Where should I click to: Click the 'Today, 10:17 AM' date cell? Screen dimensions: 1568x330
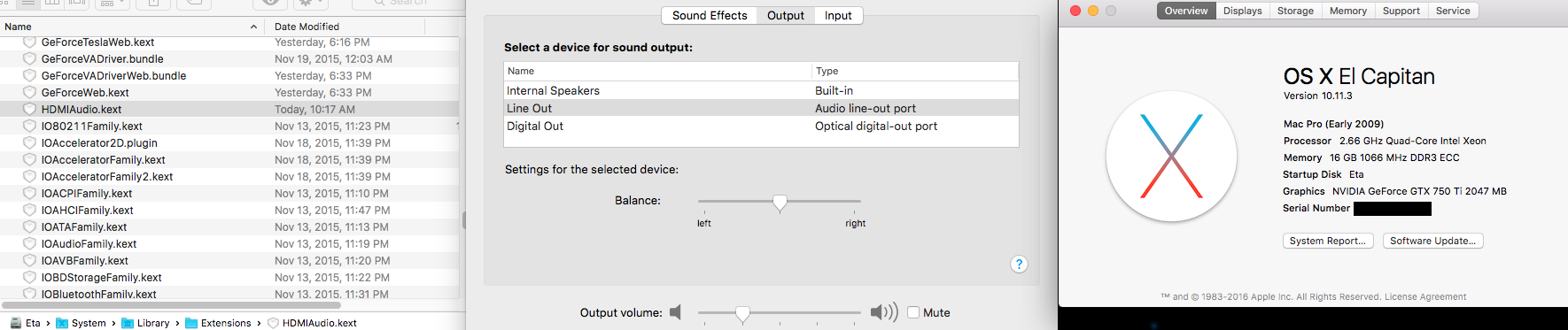[x=314, y=109]
